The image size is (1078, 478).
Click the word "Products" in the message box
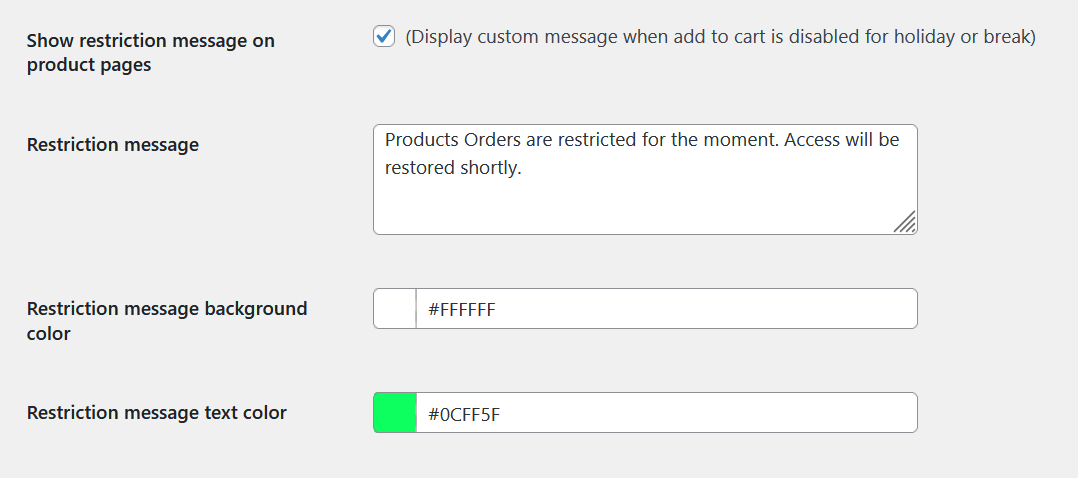421,140
